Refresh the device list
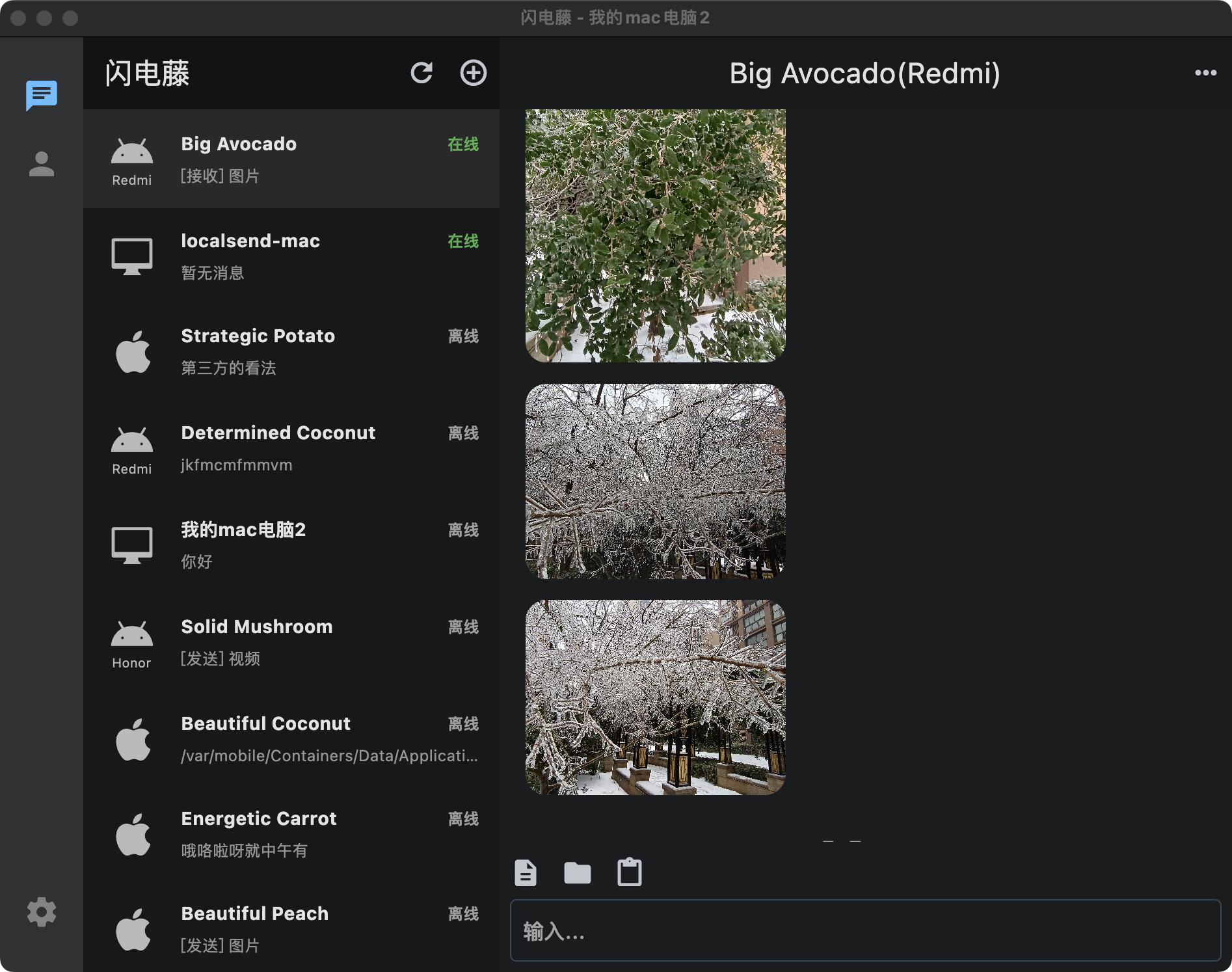Image resolution: width=1232 pixels, height=972 pixels. [x=422, y=73]
